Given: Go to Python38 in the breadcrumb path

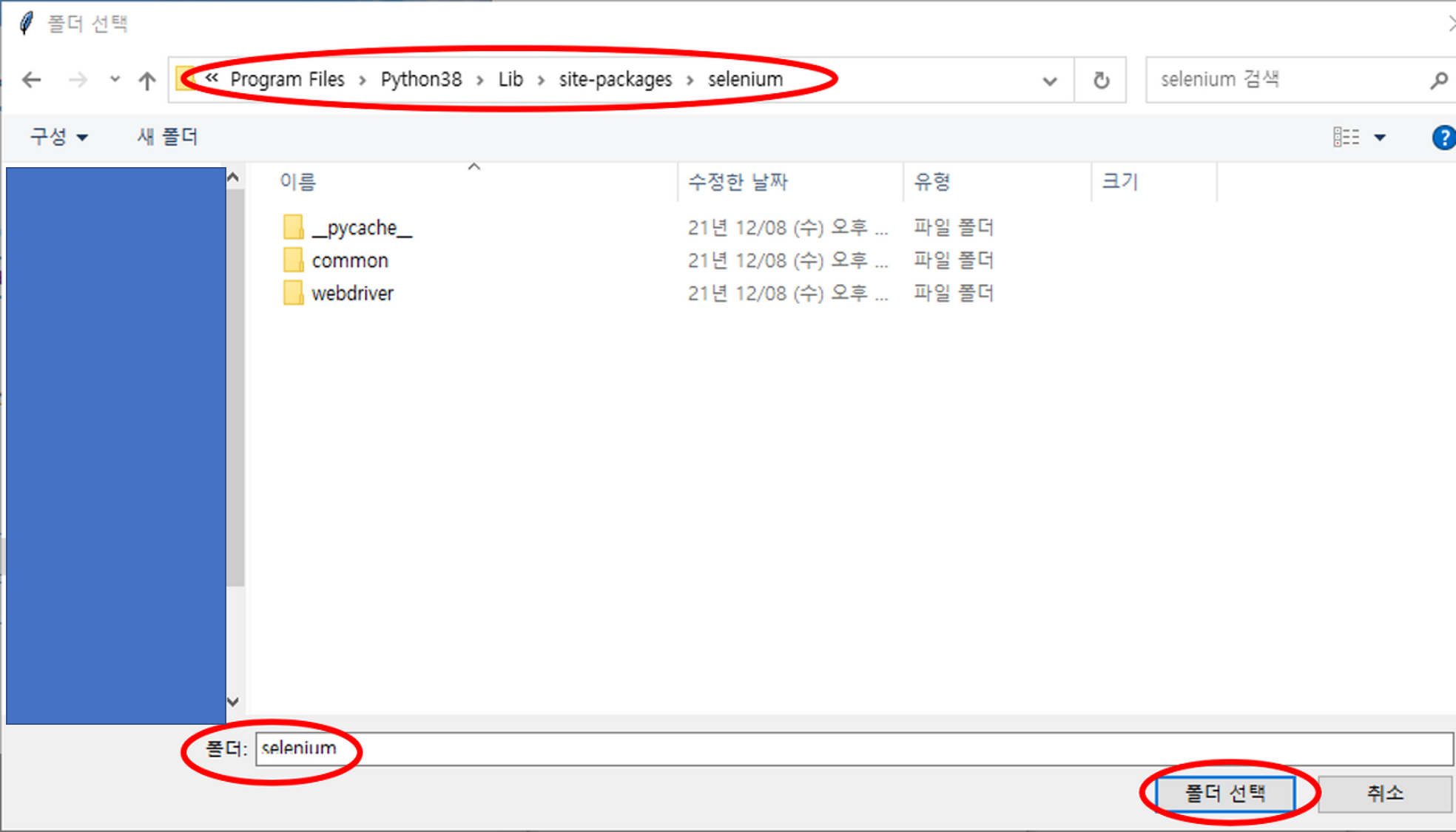Looking at the screenshot, I should 421,80.
